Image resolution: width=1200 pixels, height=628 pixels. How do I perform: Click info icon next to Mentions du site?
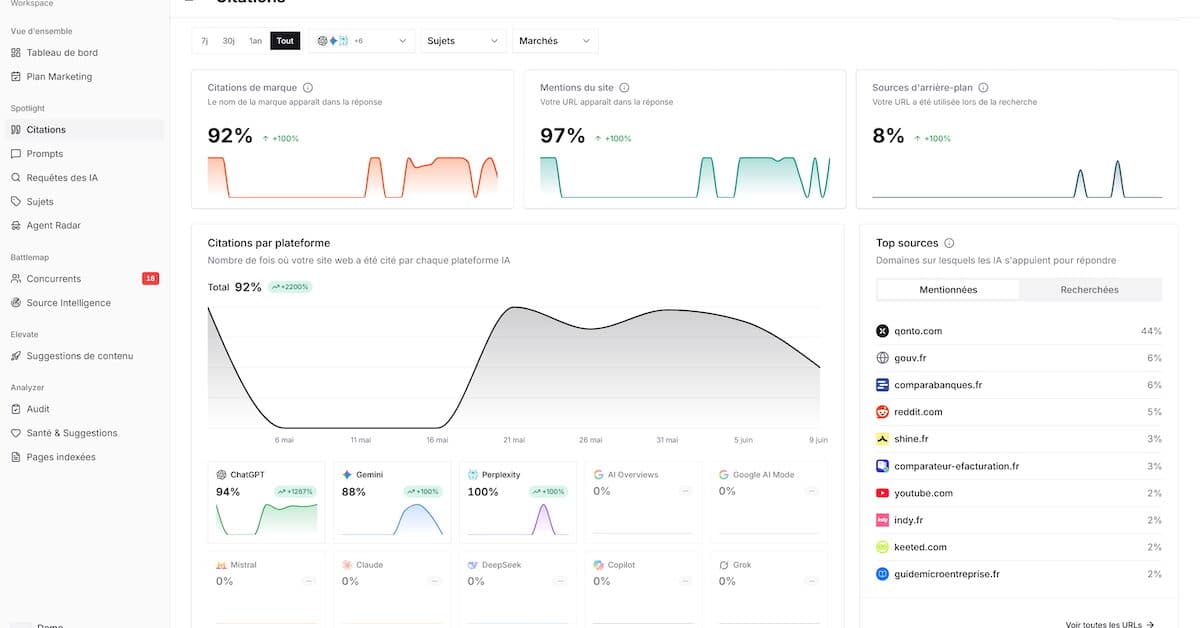624,88
